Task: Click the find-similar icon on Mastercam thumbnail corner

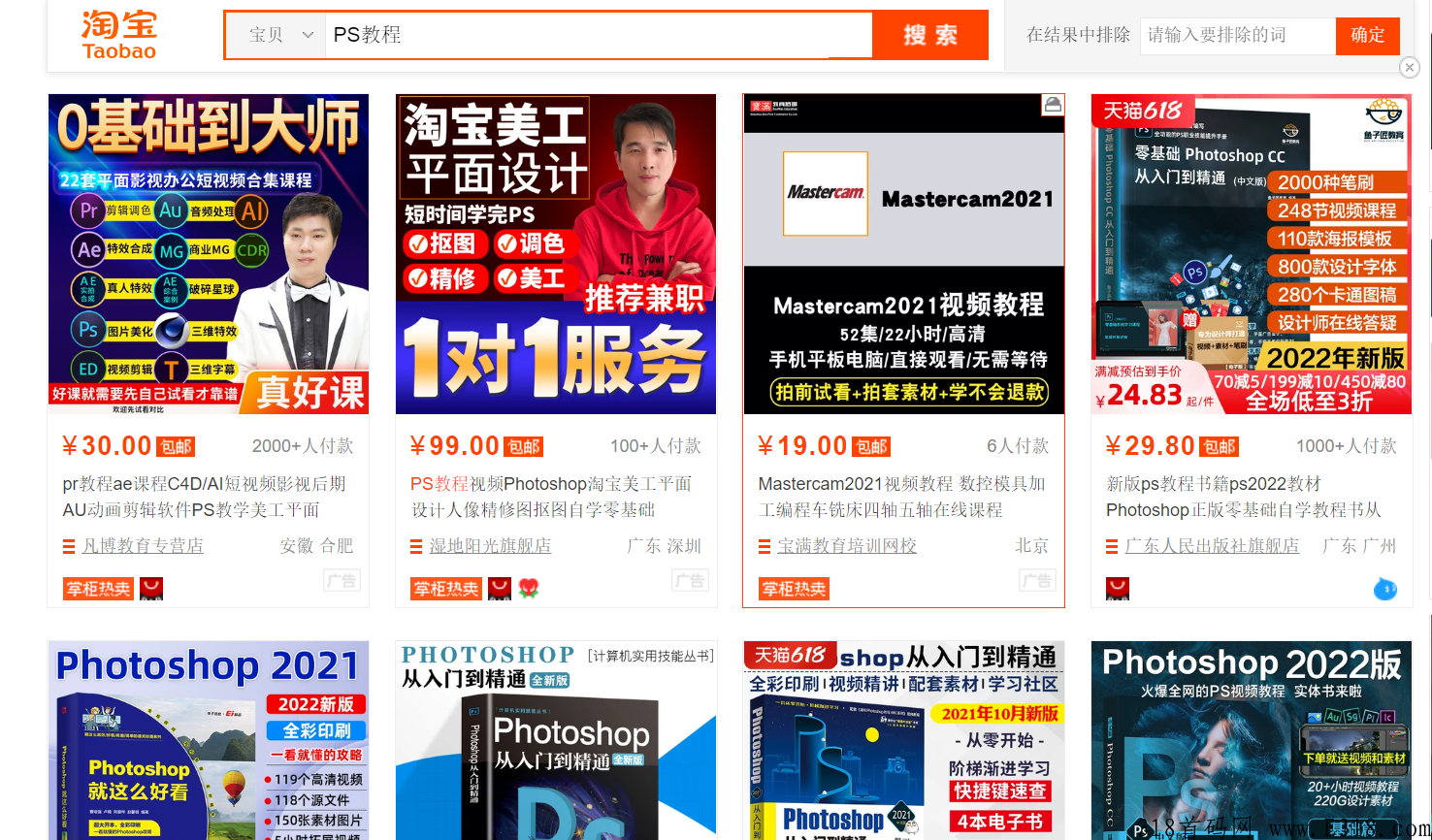Action: click(x=1052, y=105)
